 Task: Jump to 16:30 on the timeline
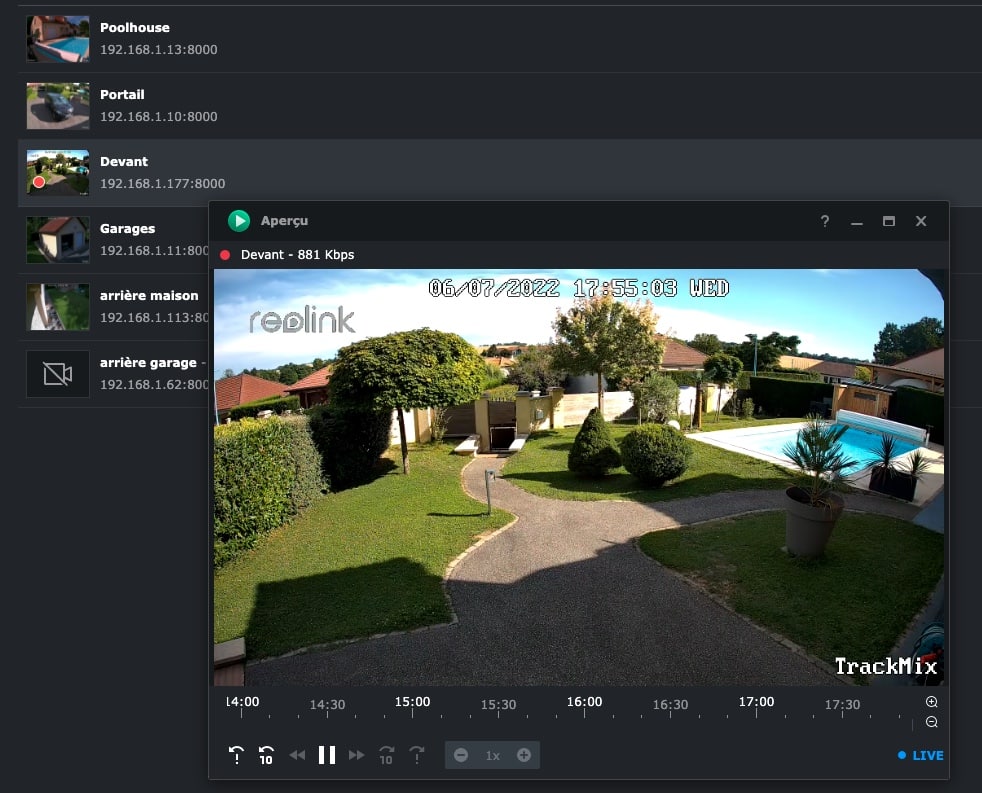pyautogui.click(x=670, y=705)
